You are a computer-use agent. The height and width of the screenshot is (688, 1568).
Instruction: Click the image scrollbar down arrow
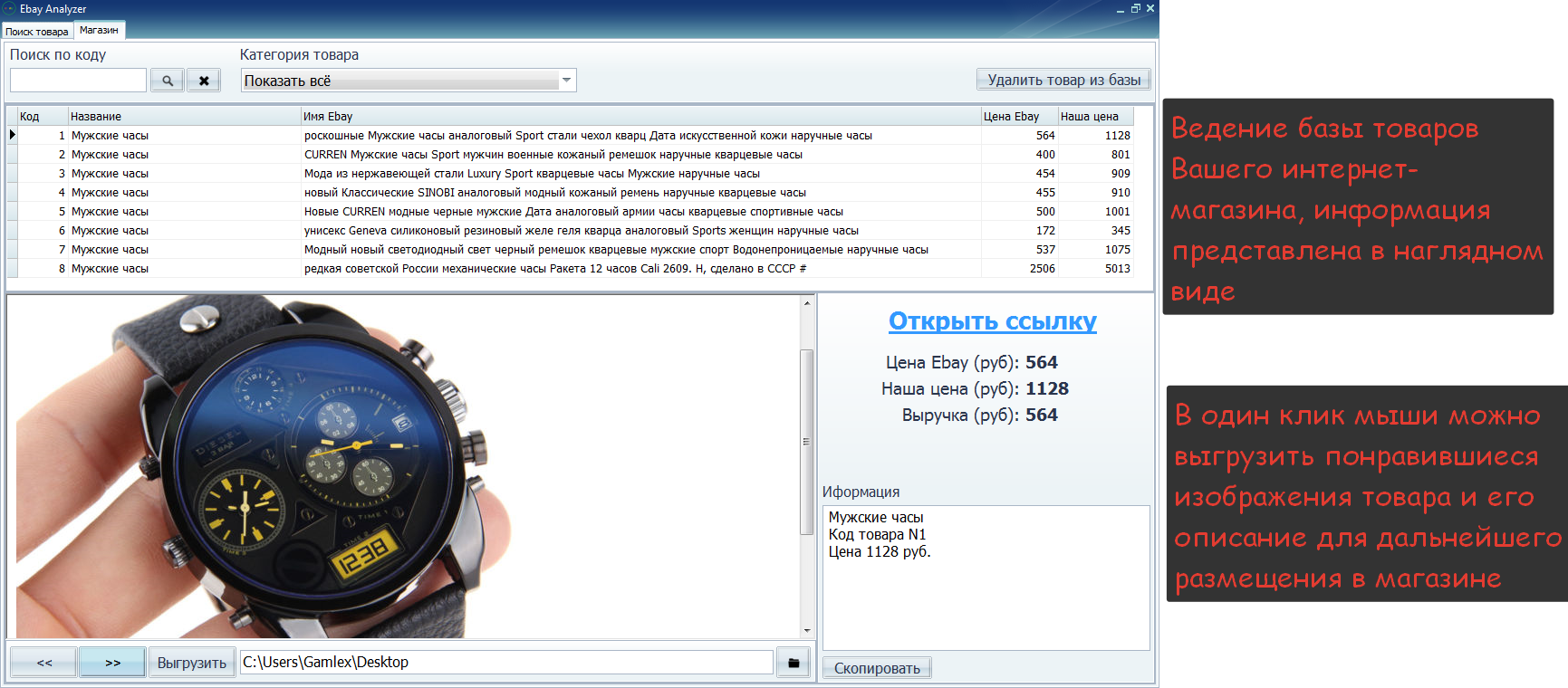(x=806, y=631)
